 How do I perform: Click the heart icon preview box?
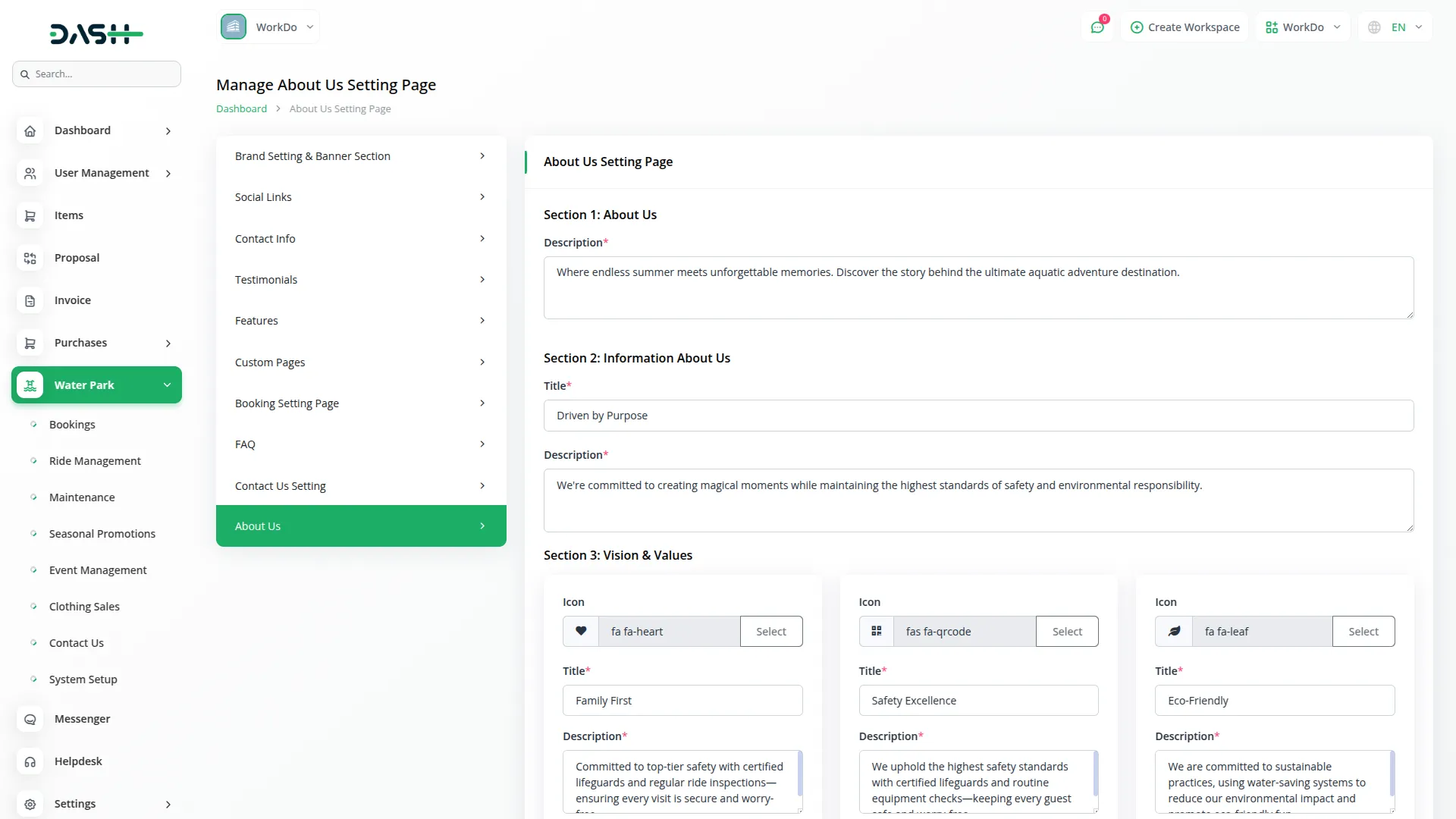coord(581,632)
